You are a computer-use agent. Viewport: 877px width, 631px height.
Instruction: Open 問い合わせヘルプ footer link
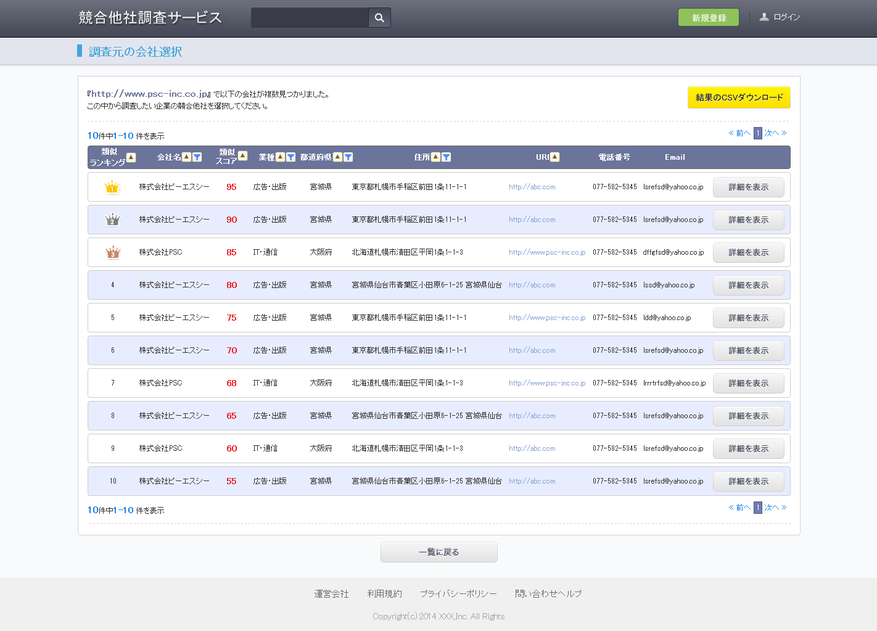click(548, 594)
